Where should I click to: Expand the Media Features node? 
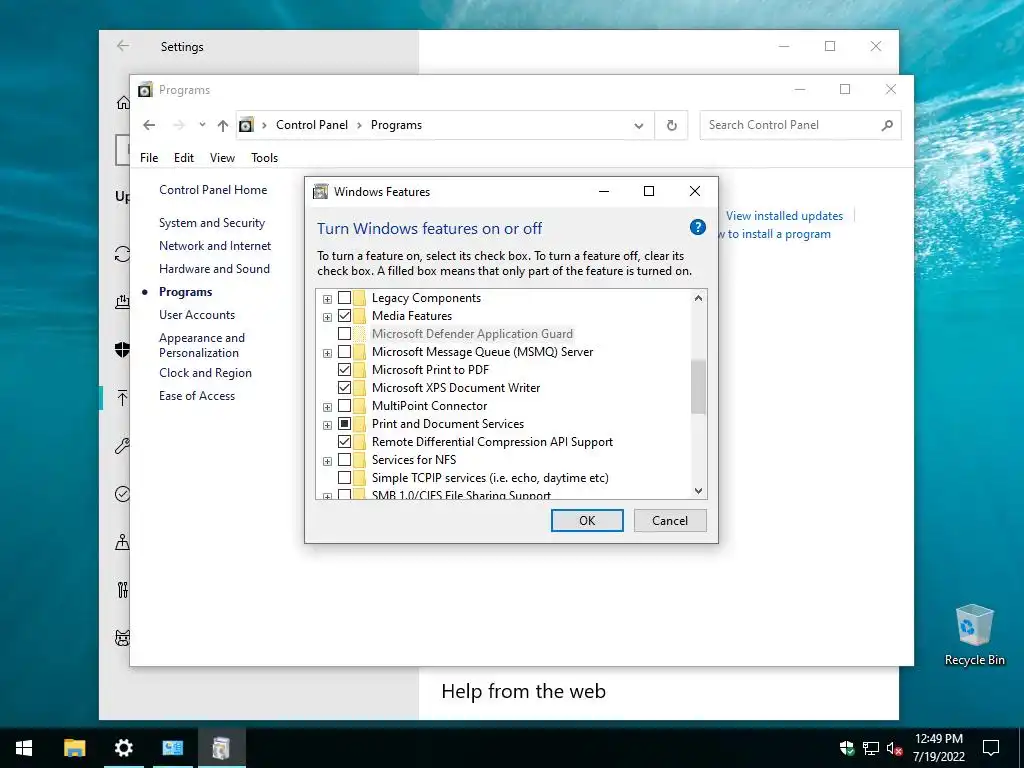[327, 317]
